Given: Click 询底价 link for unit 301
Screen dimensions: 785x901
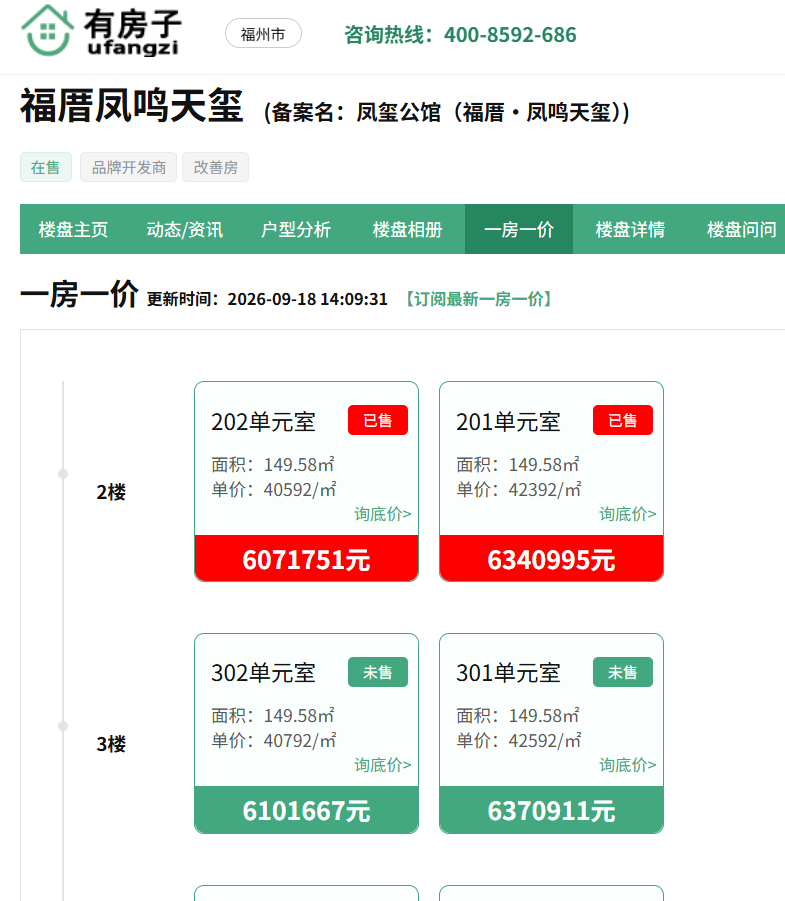Looking at the screenshot, I should (x=628, y=765).
